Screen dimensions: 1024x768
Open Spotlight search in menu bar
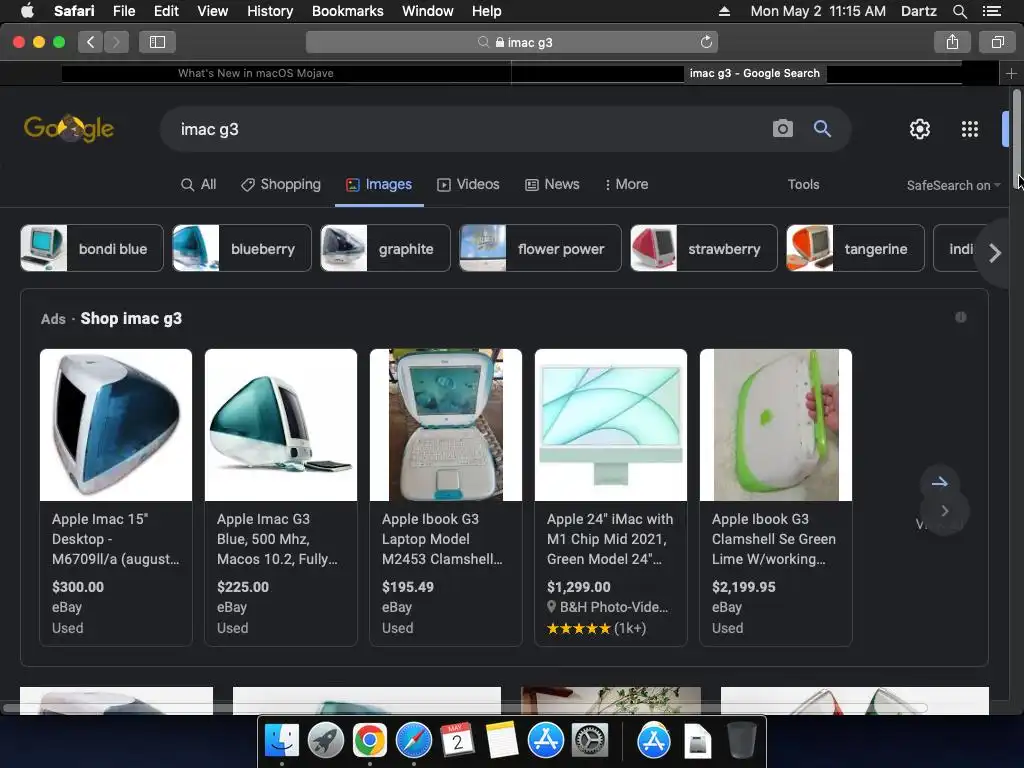[959, 11]
